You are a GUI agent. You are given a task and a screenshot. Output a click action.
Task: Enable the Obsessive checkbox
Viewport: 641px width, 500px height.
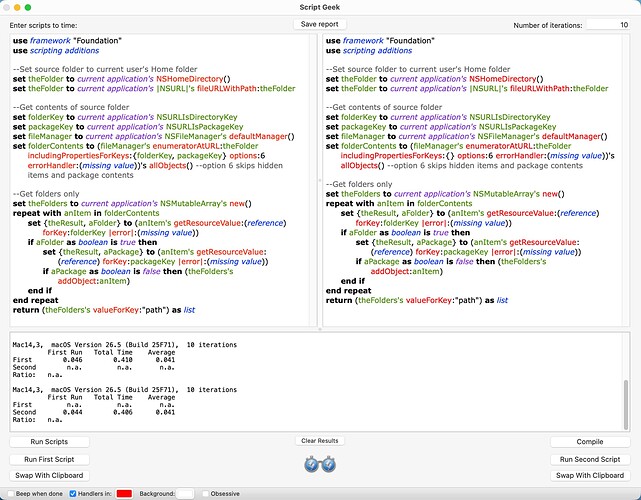[x=206, y=493]
